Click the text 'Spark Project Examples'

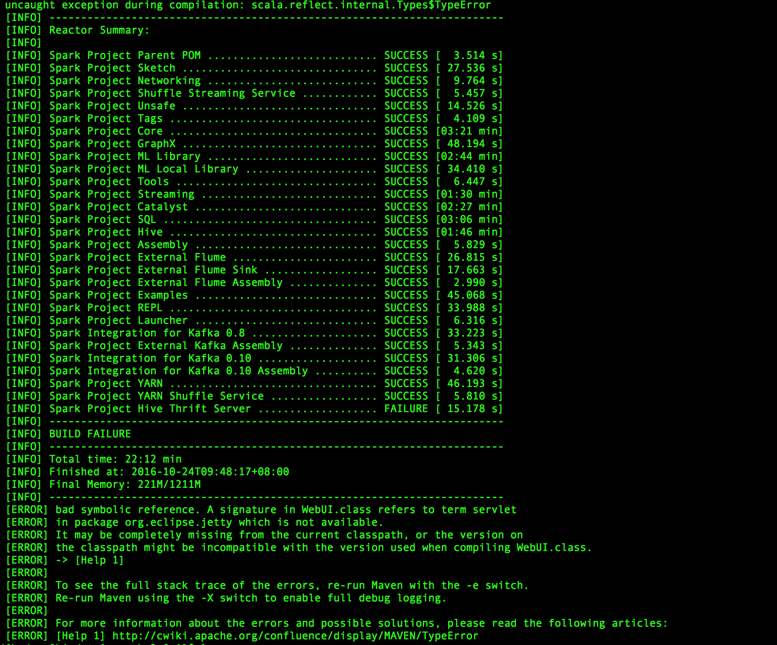tap(118, 295)
